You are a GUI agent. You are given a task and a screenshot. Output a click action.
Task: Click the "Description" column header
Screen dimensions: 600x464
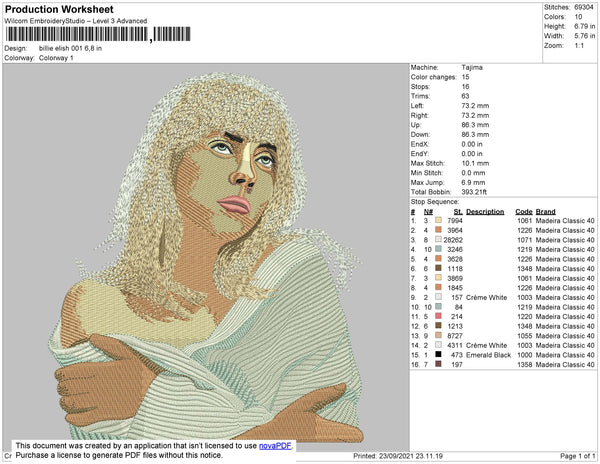[485, 212]
